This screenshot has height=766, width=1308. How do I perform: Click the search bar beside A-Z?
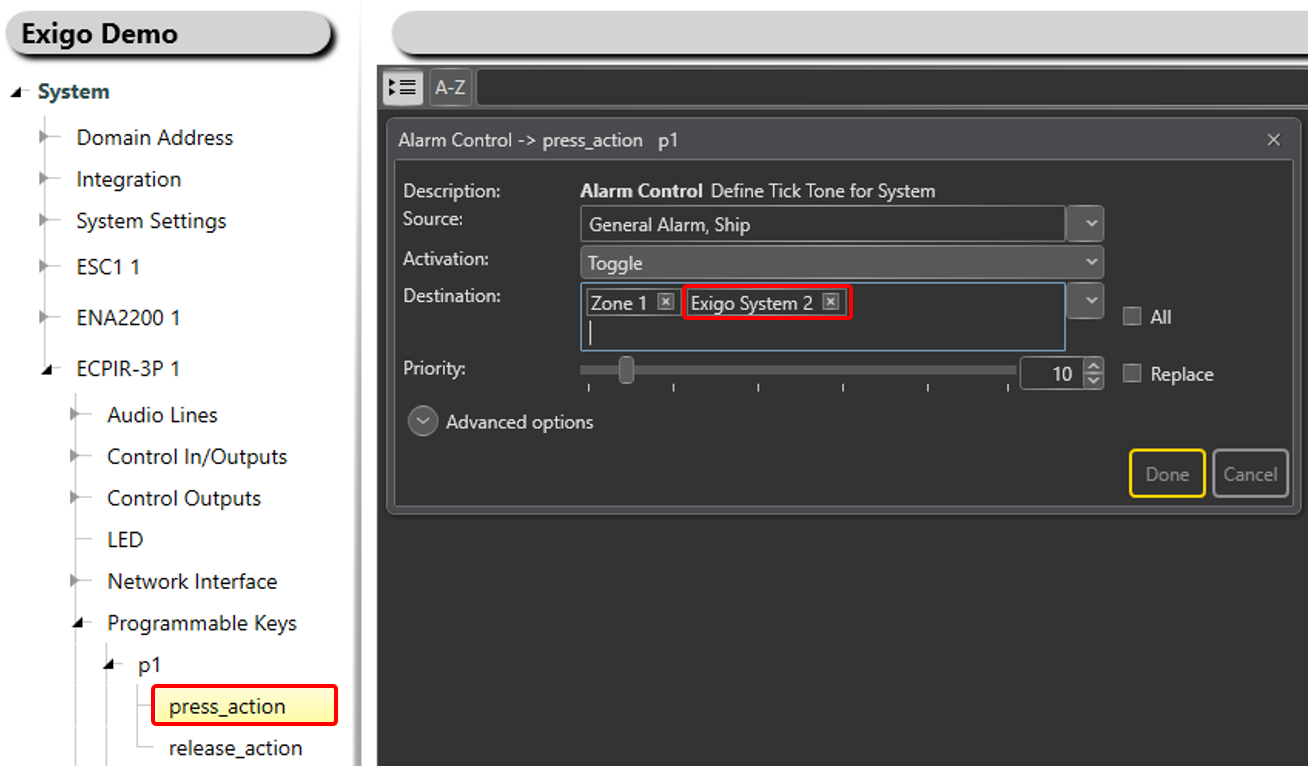pos(892,87)
